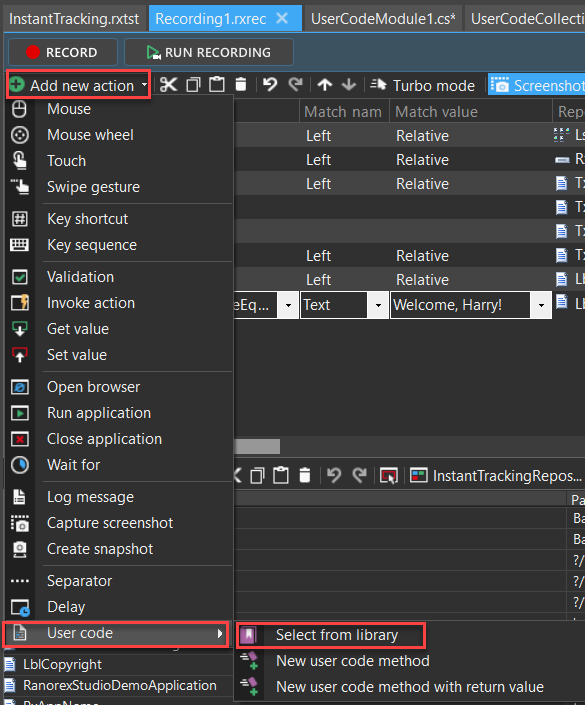Click the Welcome, Harry! match value field
This screenshot has width=585, height=712.
(x=460, y=305)
